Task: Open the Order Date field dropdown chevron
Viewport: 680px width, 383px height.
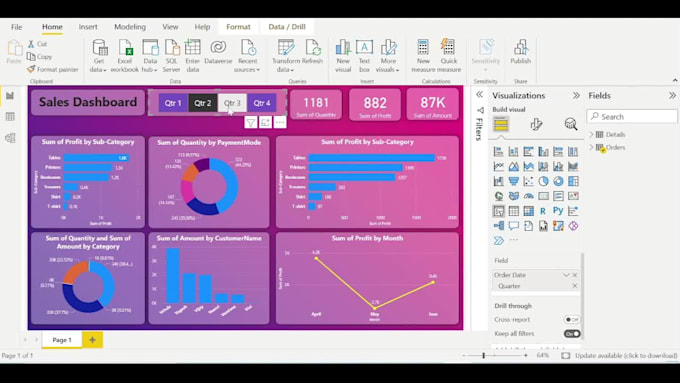Action: click(566, 275)
